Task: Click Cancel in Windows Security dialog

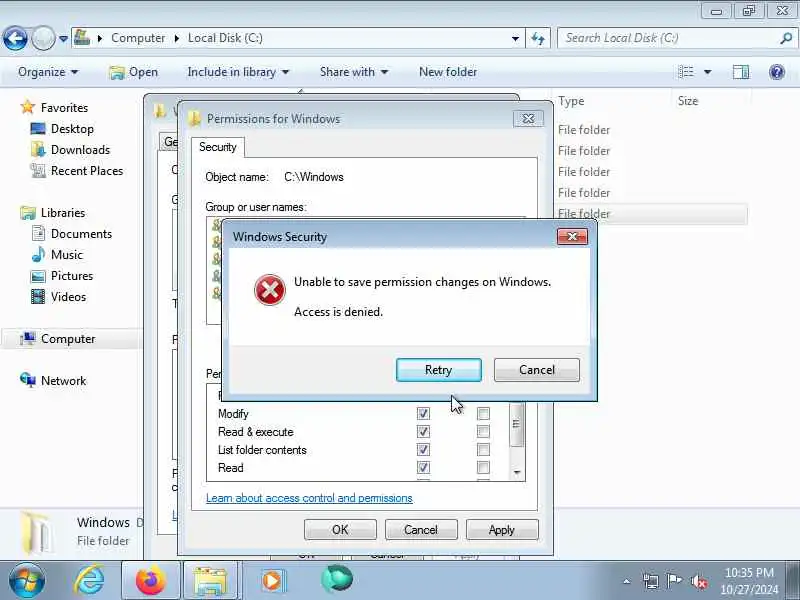Action: pos(537,370)
